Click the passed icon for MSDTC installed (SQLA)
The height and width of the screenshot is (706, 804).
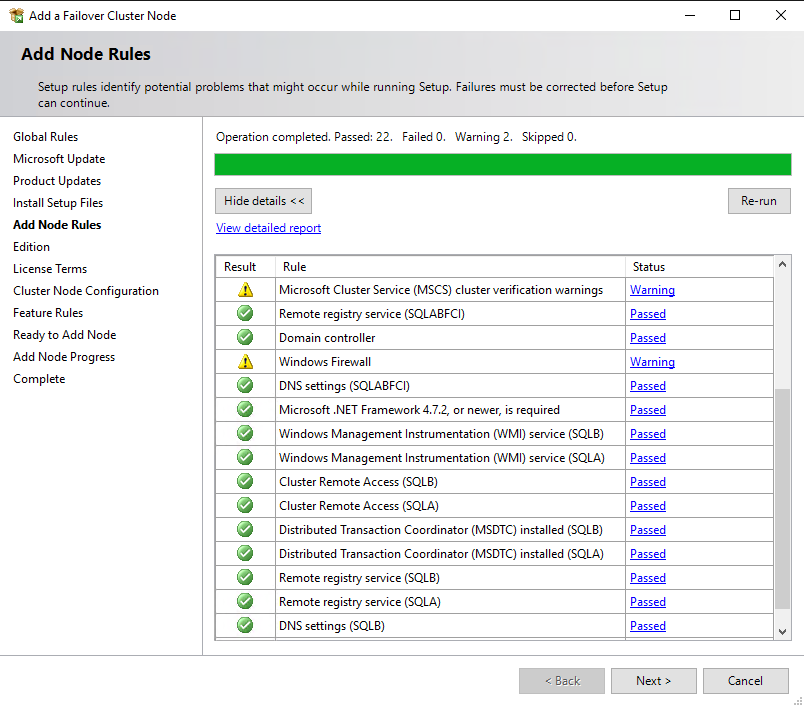coord(245,553)
